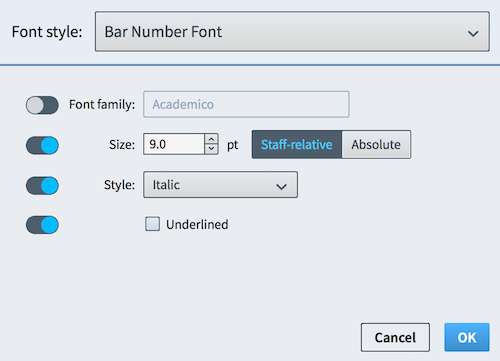Switch size mode to Absolute
The height and width of the screenshot is (361, 500).
pos(376,144)
